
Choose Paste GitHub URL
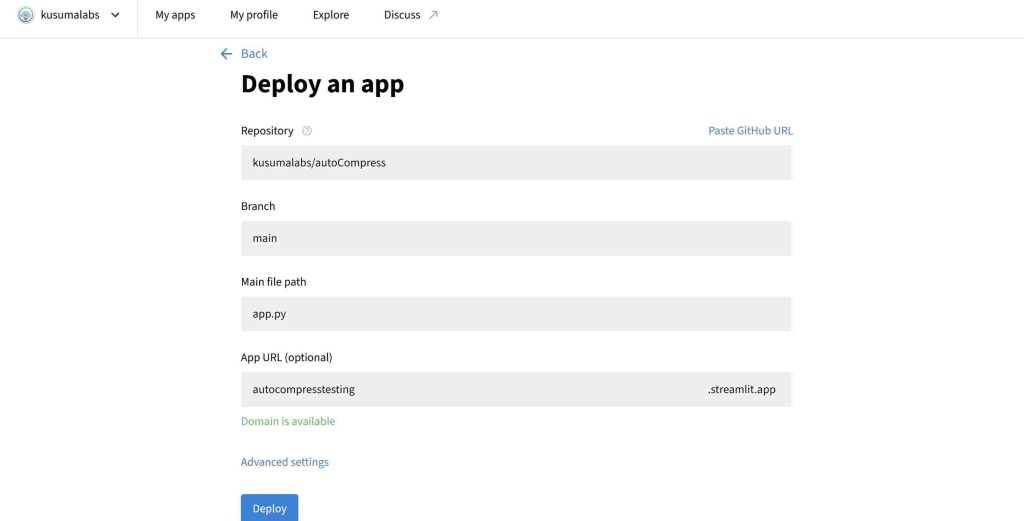coord(750,131)
